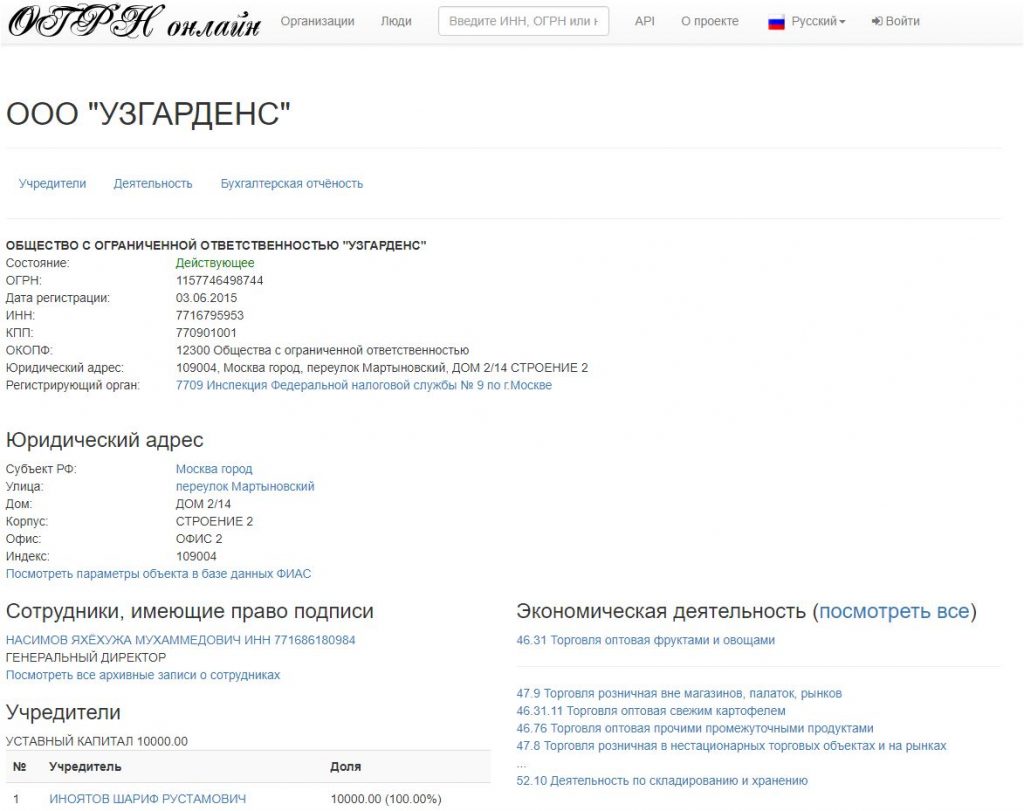
Task: Click the Russian flag language icon
Action: (775, 20)
